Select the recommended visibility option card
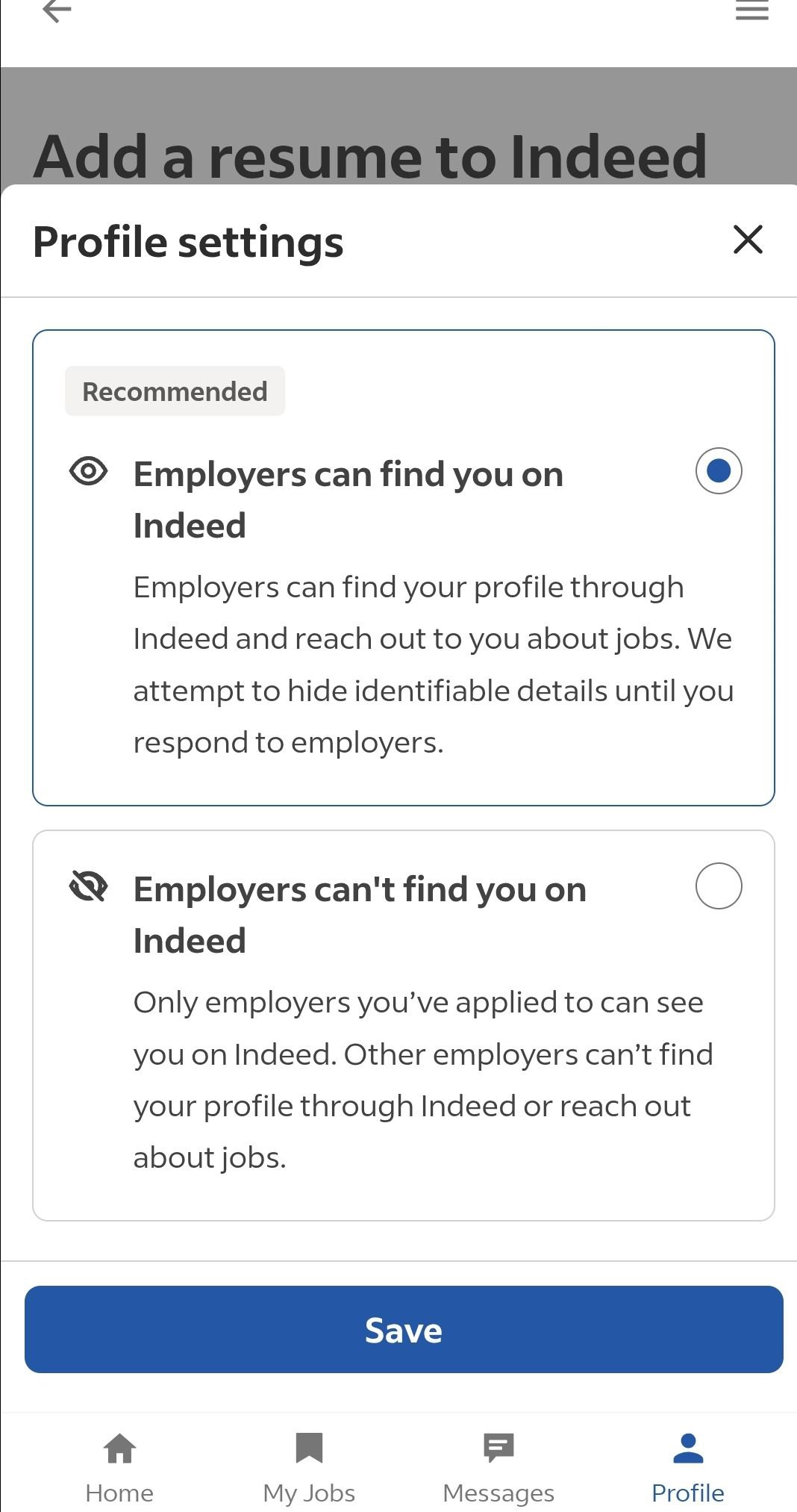This screenshot has width=797, height=1512. pos(403,566)
